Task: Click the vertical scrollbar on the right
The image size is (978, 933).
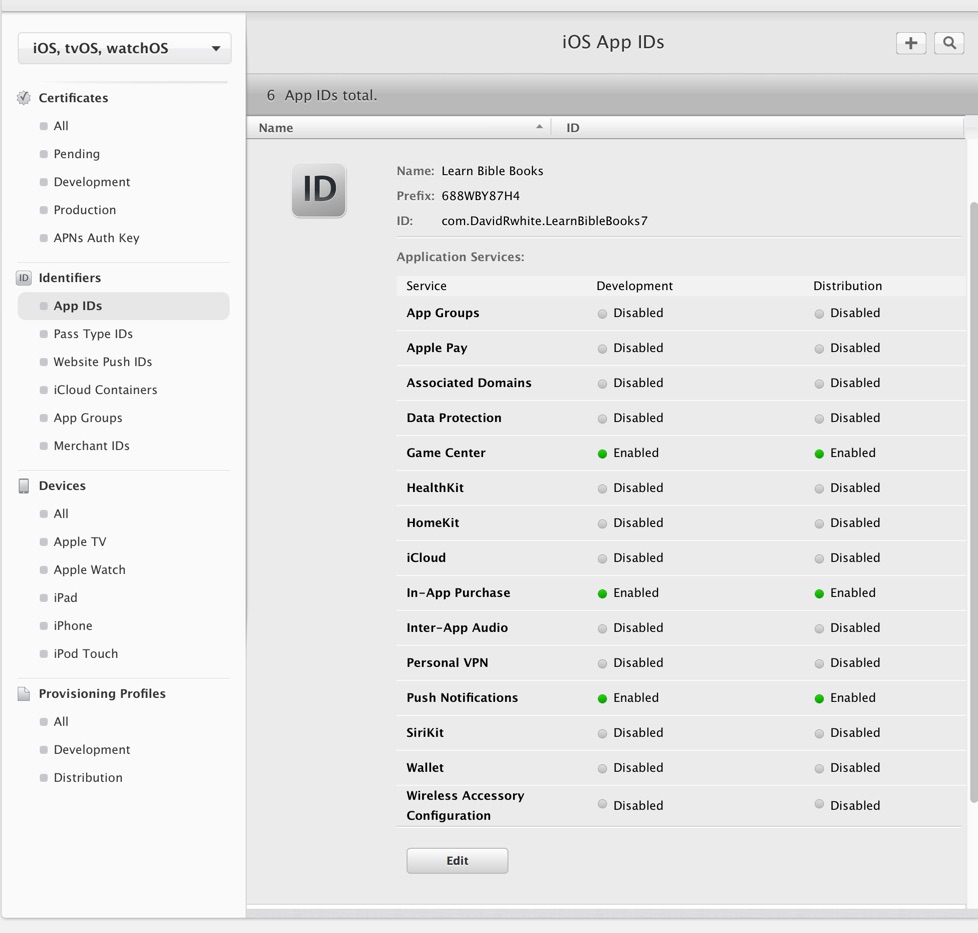Action: tap(973, 500)
